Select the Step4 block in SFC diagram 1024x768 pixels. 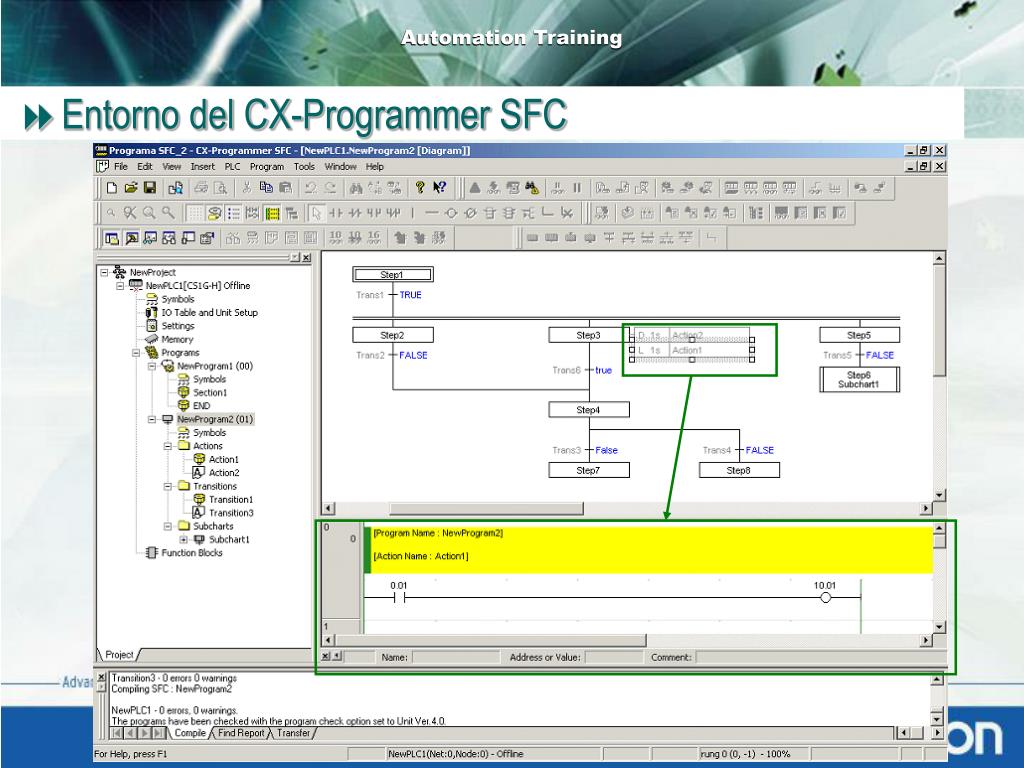(589, 410)
